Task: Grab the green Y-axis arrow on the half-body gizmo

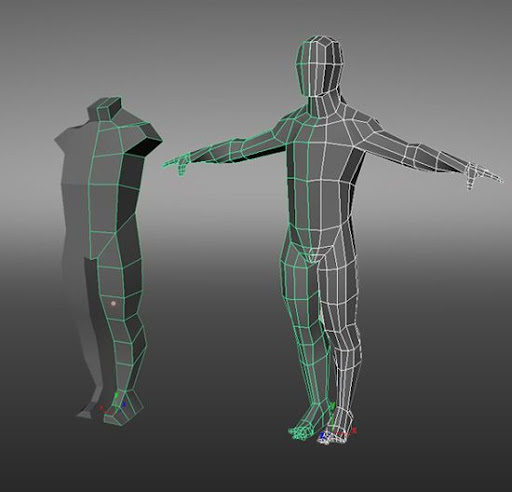Action: tap(116, 395)
